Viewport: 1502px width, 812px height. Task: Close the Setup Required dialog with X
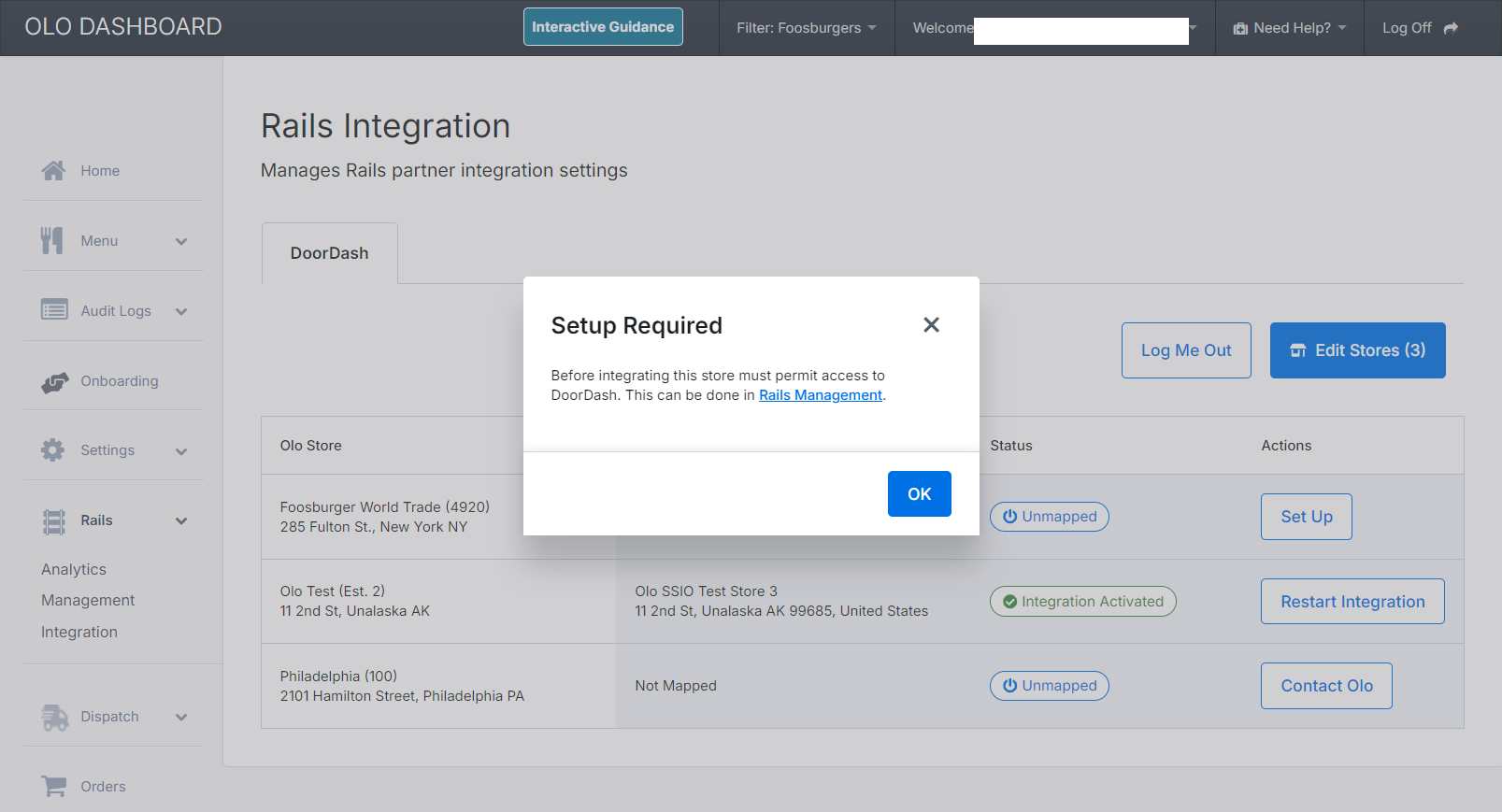[931, 324]
